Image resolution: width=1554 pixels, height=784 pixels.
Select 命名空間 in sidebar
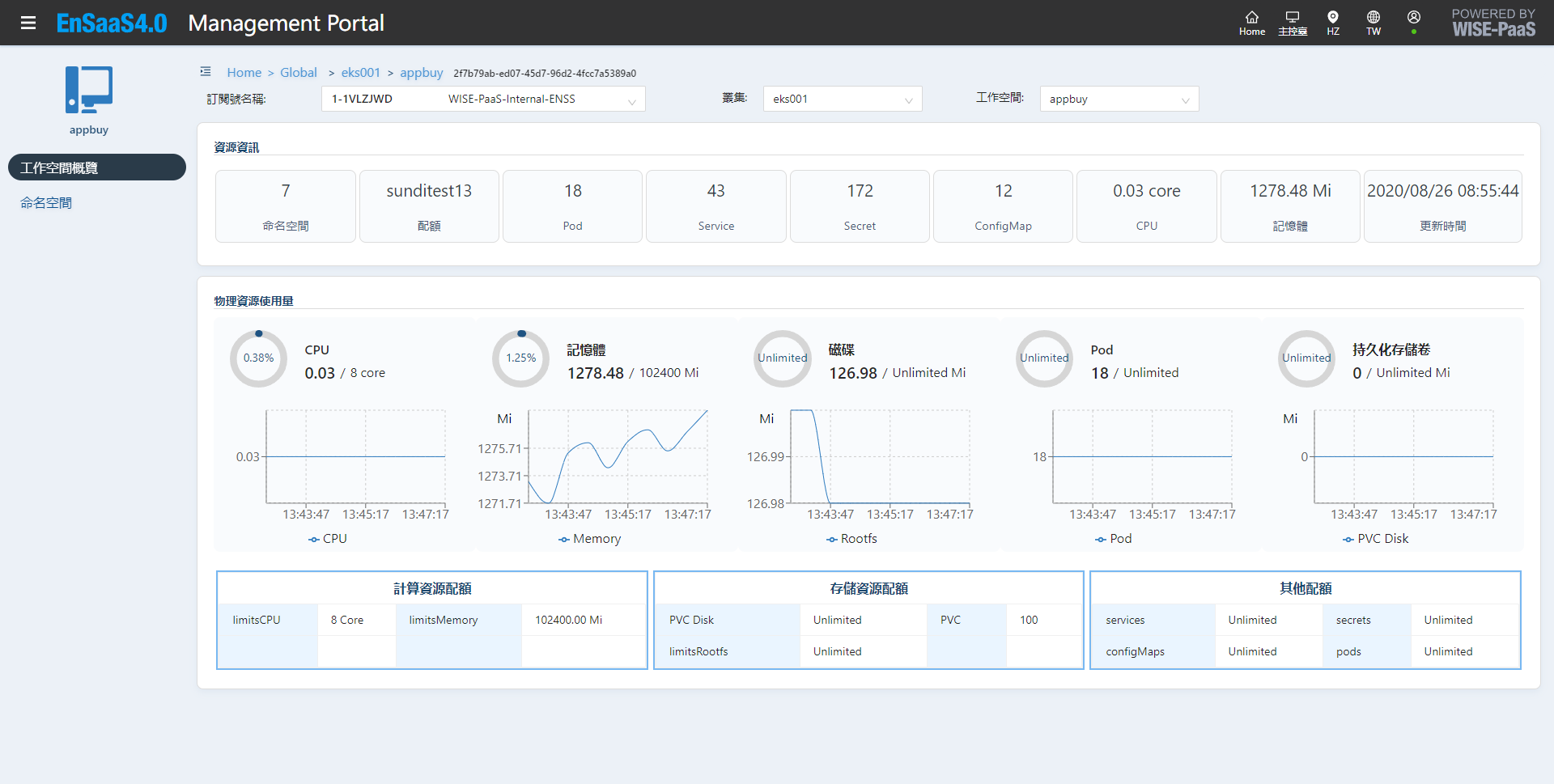(46, 202)
